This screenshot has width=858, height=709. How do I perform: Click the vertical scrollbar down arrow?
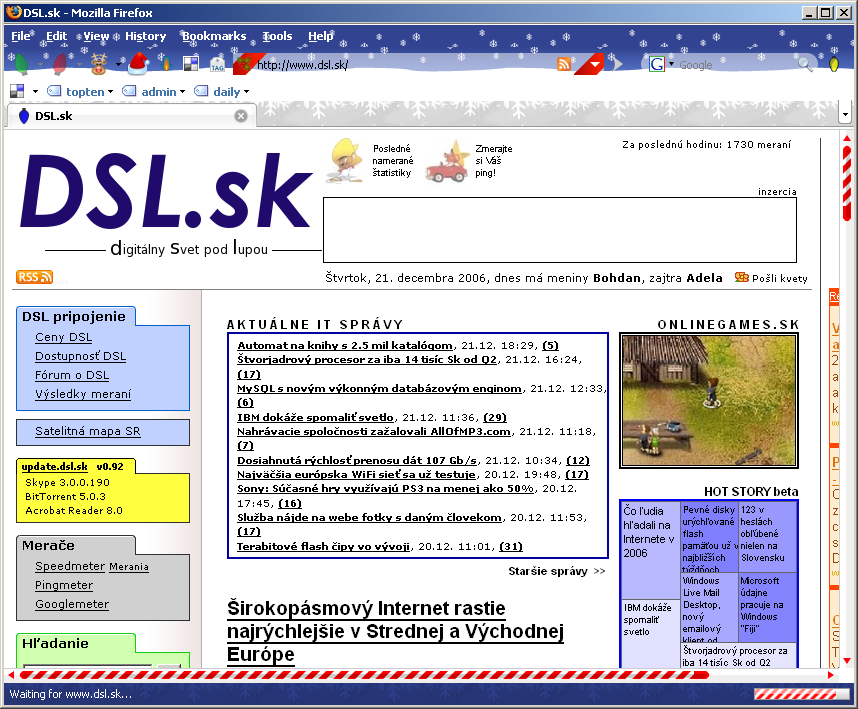click(847, 661)
